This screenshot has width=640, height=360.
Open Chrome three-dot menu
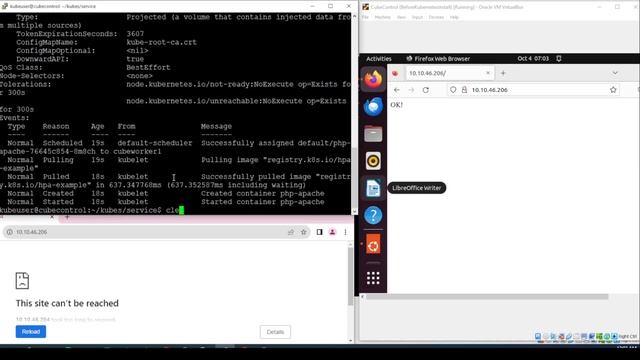tap(345, 232)
